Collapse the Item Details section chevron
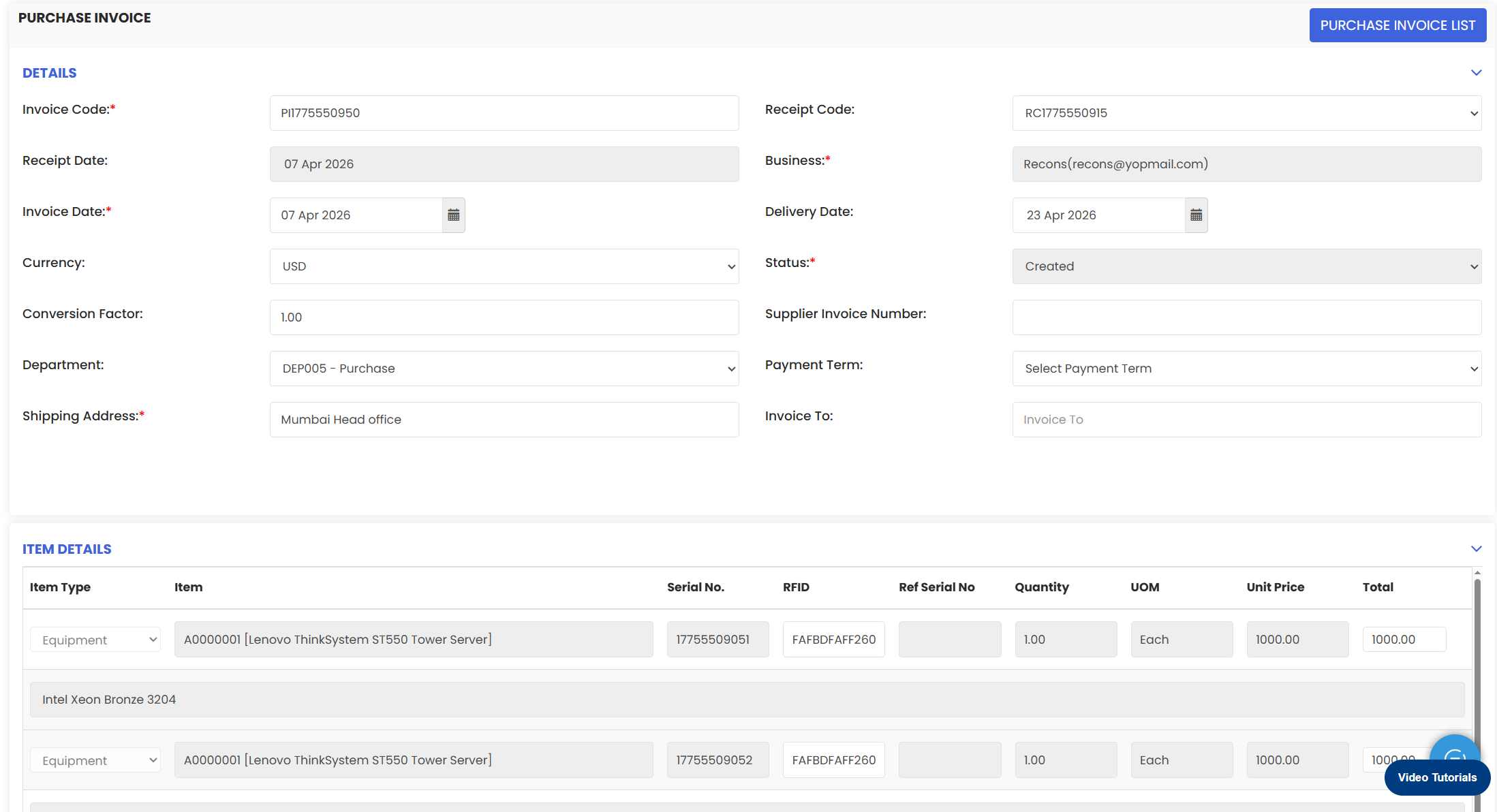This screenshot has width=1497, height=812. point(1476,549)
